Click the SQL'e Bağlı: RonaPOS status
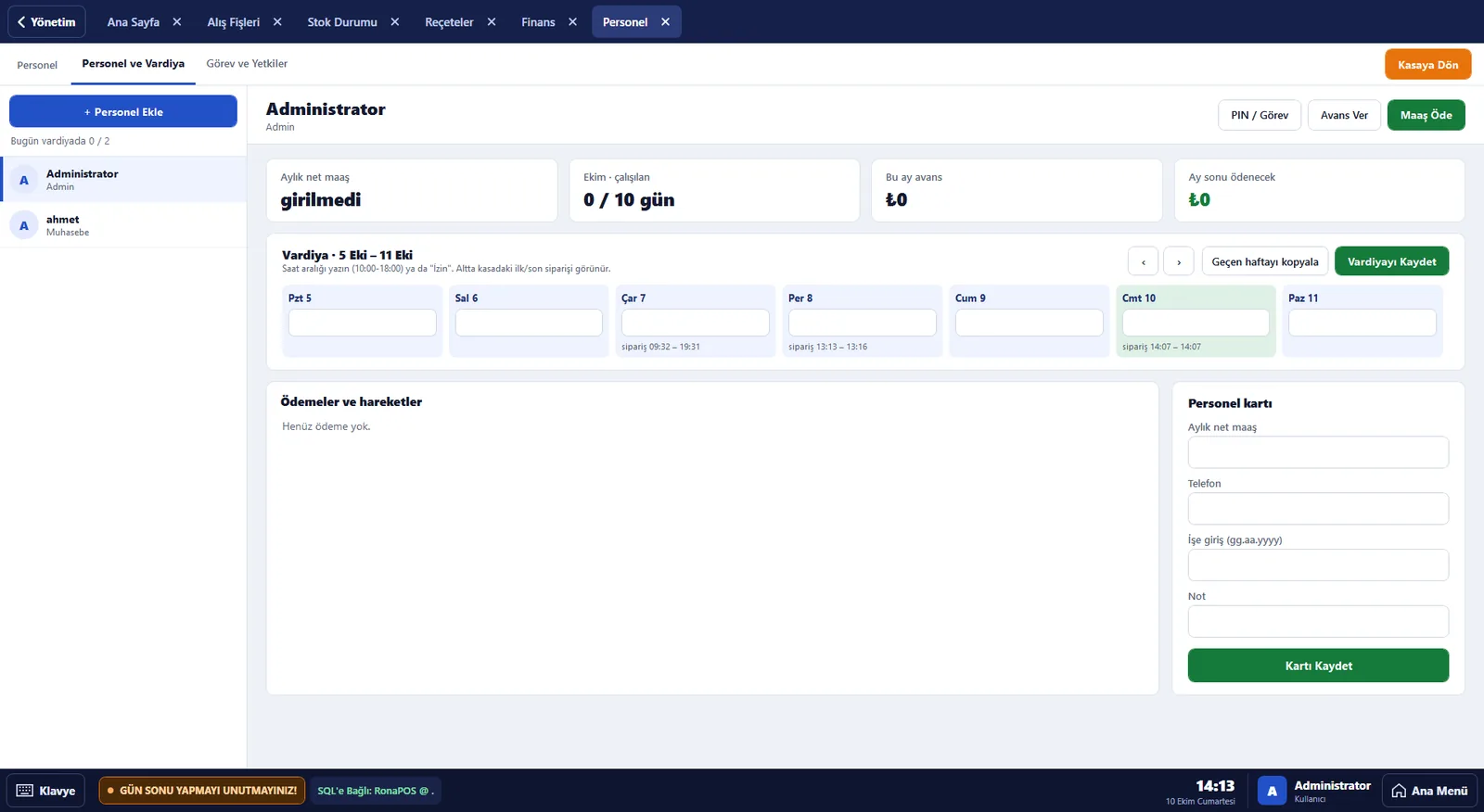The width and height of the screenshot is (1484, 812). 375,791
